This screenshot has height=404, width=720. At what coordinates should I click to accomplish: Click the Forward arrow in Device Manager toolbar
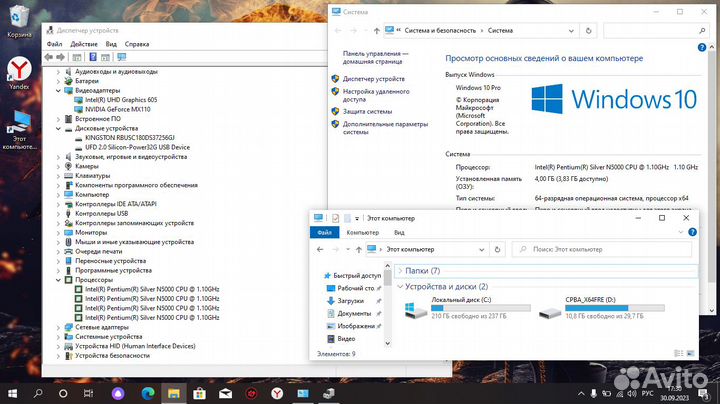(x=61, y=57)
